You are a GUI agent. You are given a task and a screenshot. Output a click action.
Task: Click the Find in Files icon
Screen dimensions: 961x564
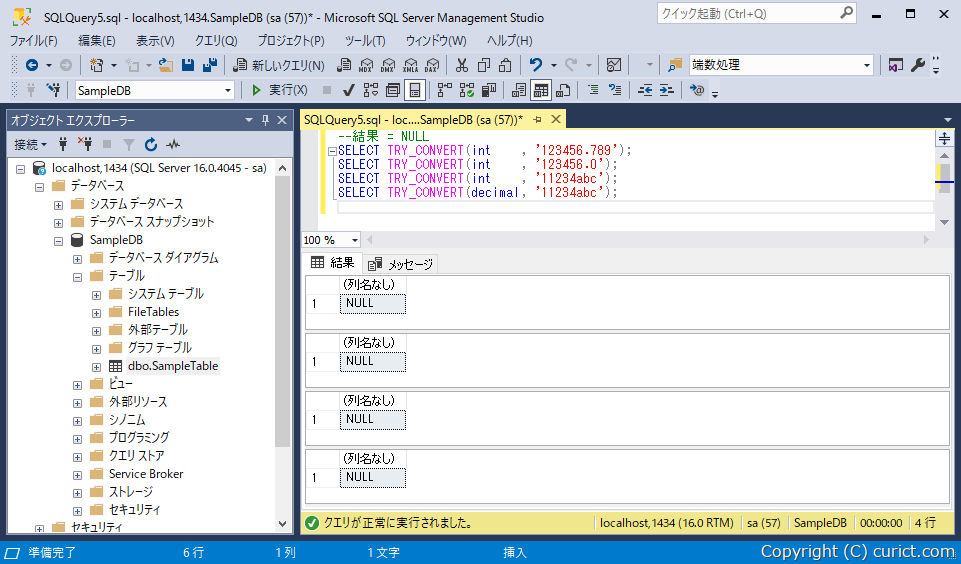675,65
